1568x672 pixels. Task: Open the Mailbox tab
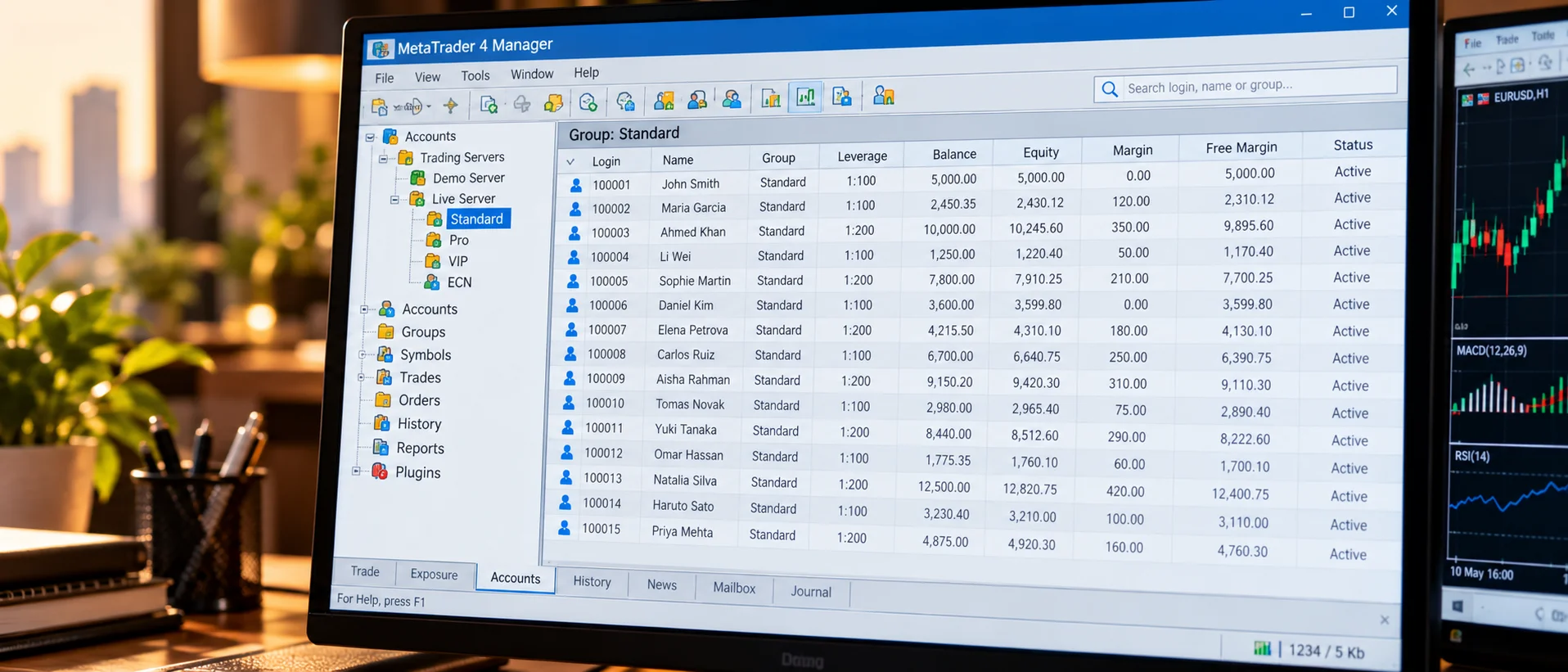734,588
